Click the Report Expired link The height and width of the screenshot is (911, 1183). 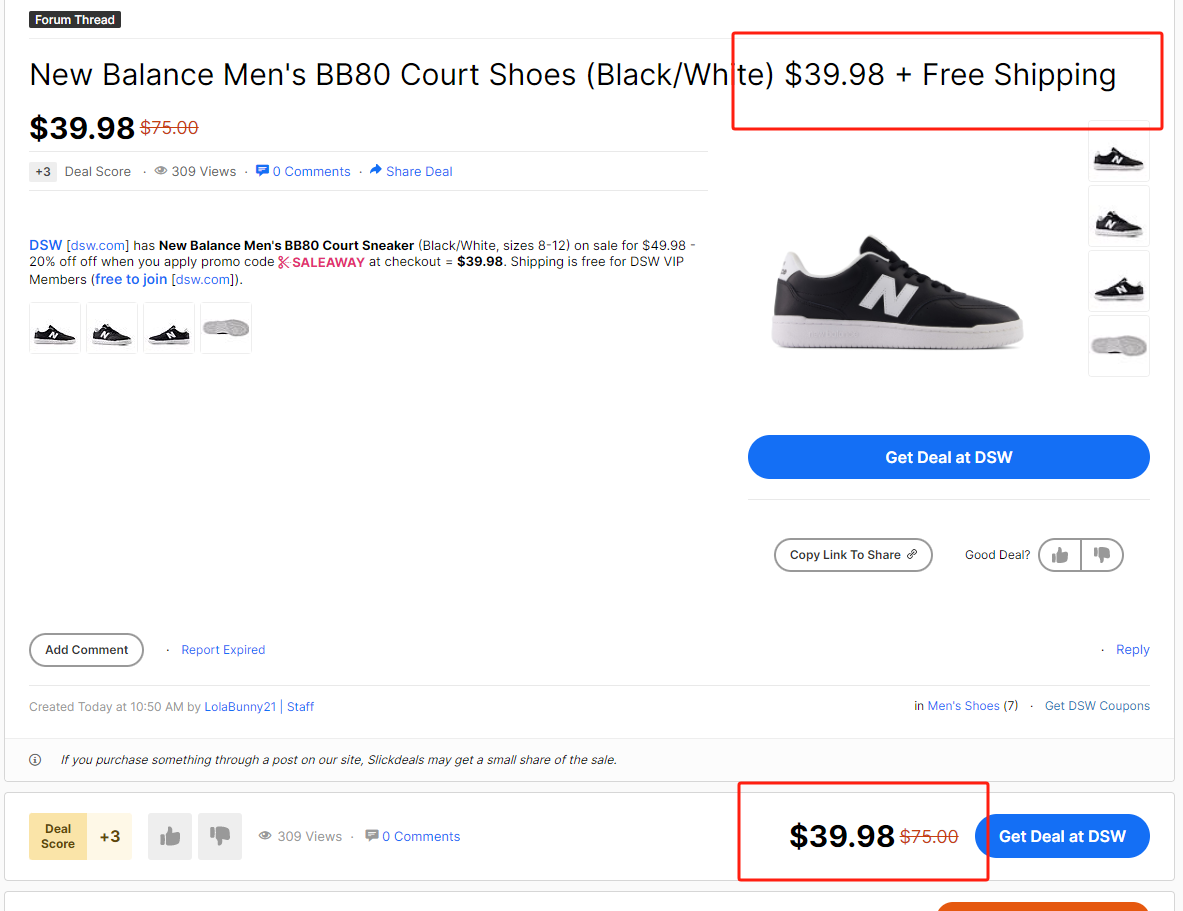(223, 650)
